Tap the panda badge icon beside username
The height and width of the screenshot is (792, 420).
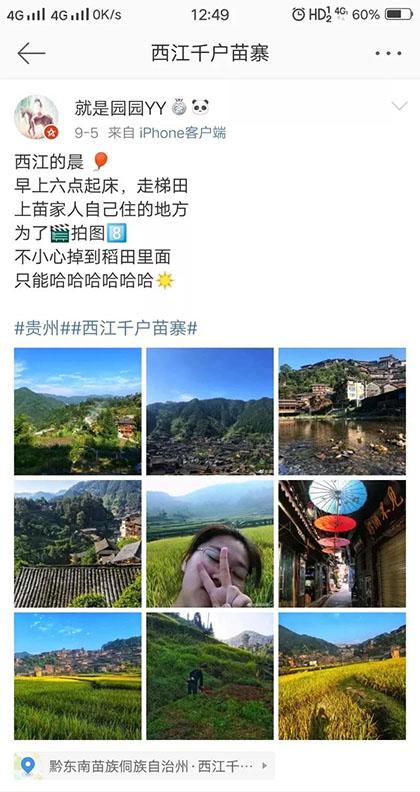coord(200,108)
